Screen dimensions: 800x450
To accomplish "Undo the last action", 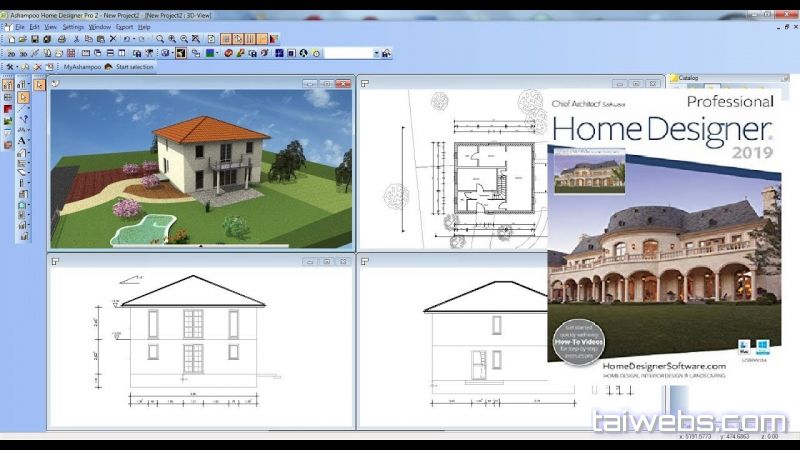I will [127, 39].
